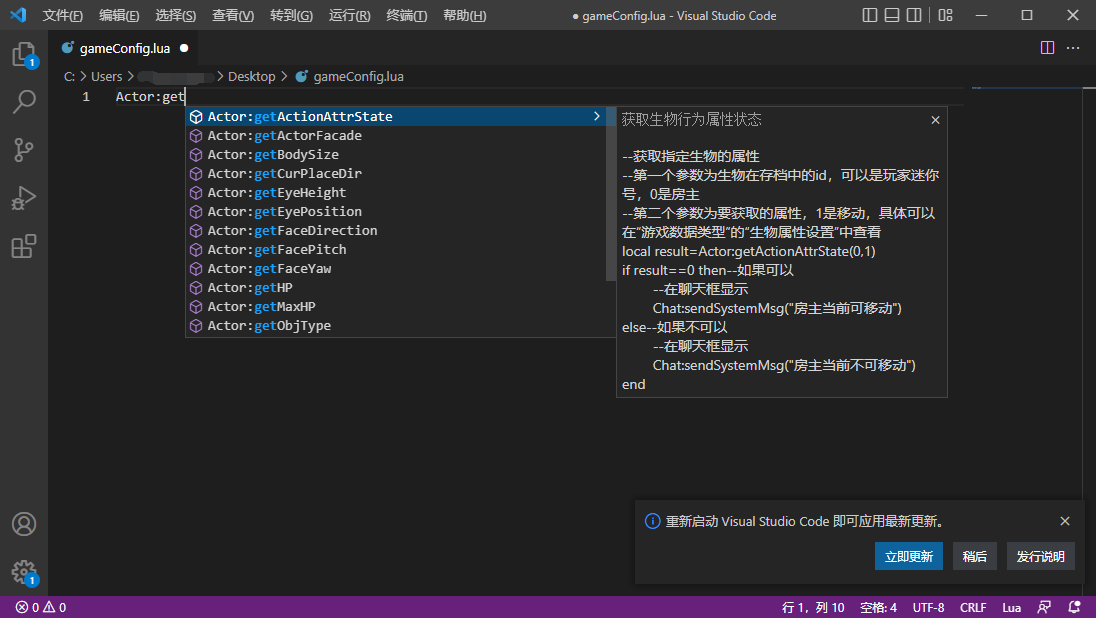The width and height of the screenshot is (1096, 618).
Task: Click the Users breadcrumb segment
Action: click(106, 77)
